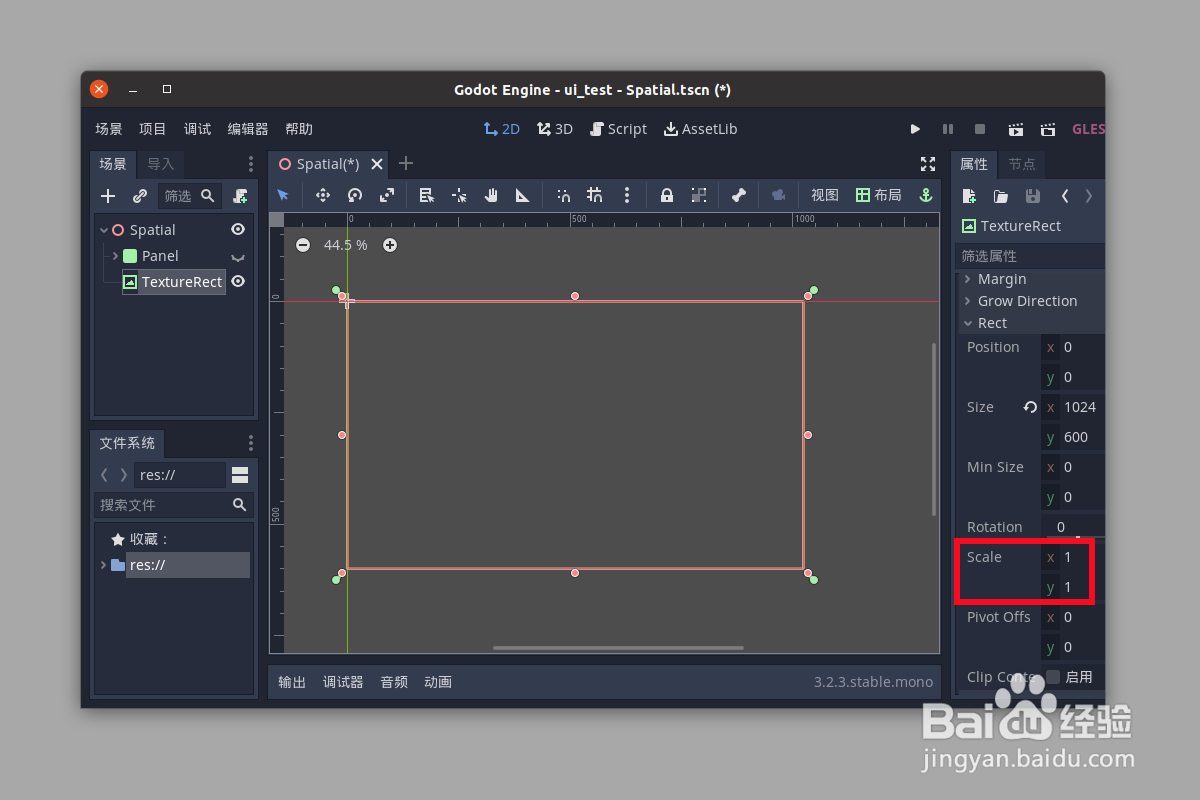Screen dimensions: 1200x800
Task: Collapse the Spatial root node
Action: pyautogui.click(x=104, y=230)
